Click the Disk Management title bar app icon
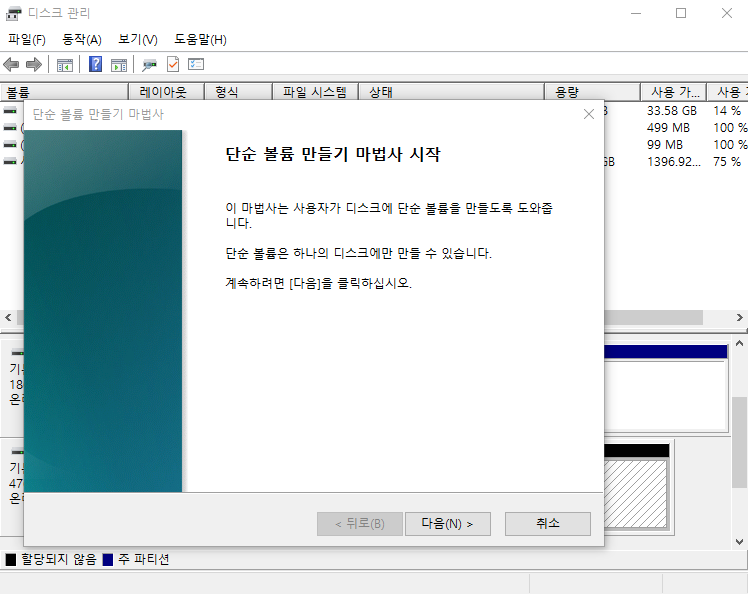 pos(13,13)
